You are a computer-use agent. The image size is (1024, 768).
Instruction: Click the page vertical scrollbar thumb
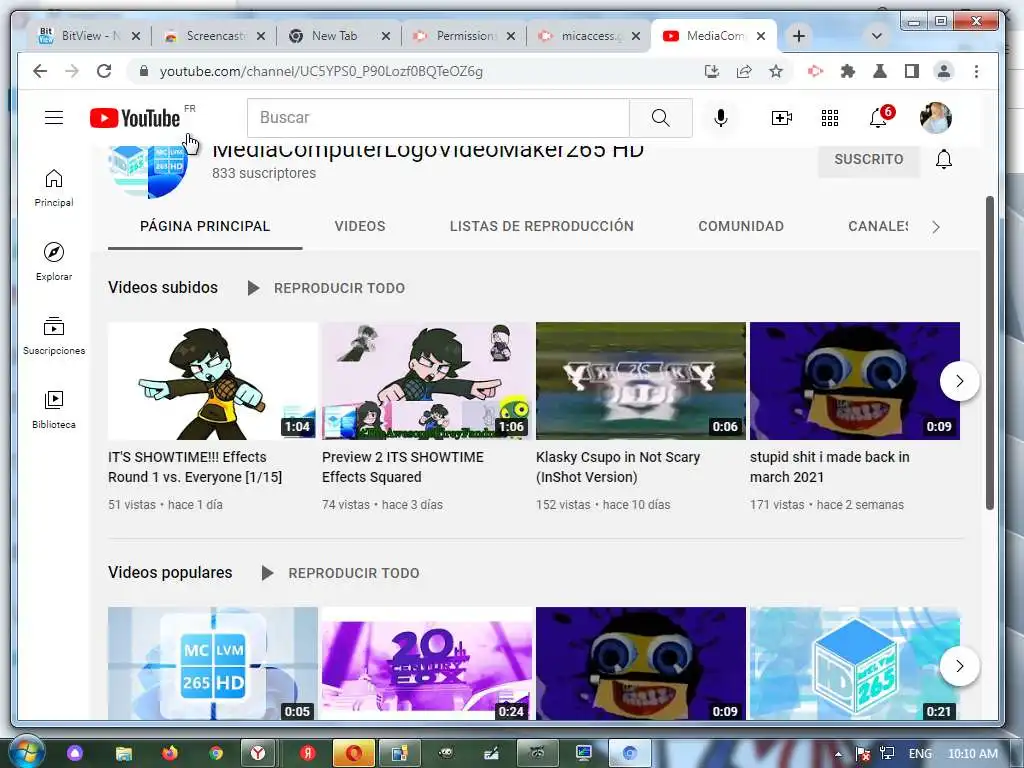coord(990,353)
